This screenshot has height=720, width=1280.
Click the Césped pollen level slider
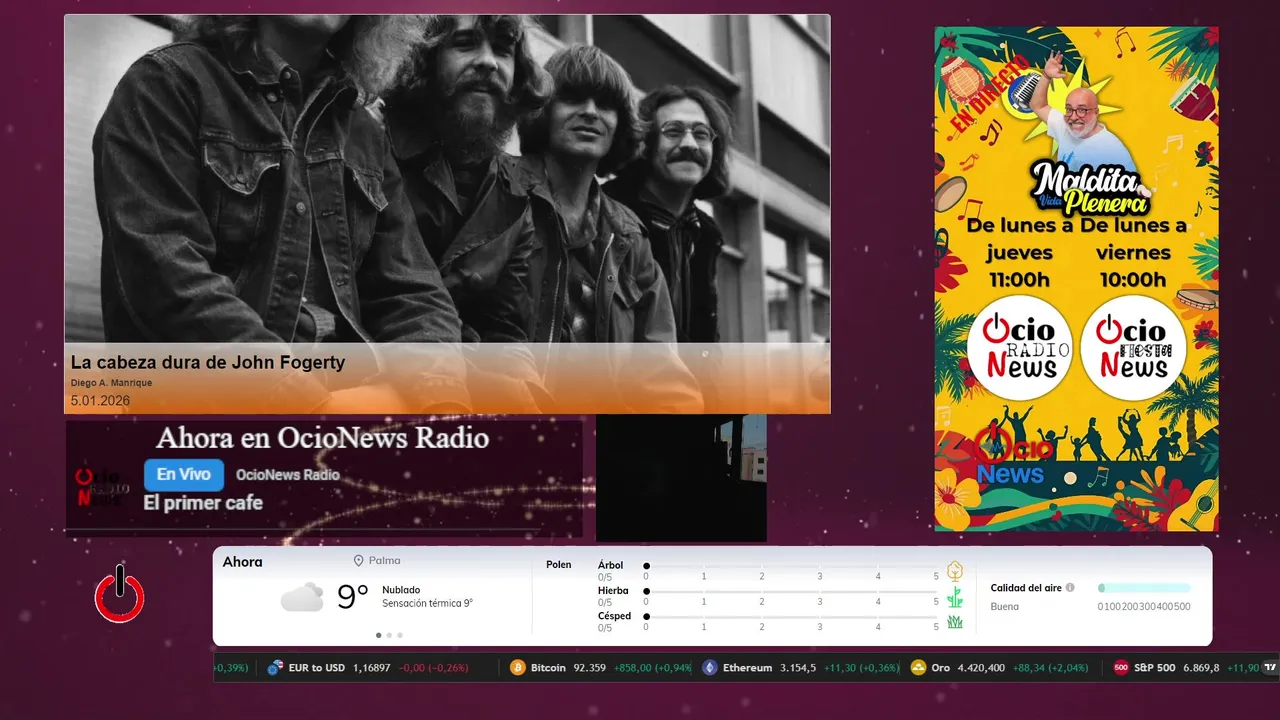tap(792, 616)
